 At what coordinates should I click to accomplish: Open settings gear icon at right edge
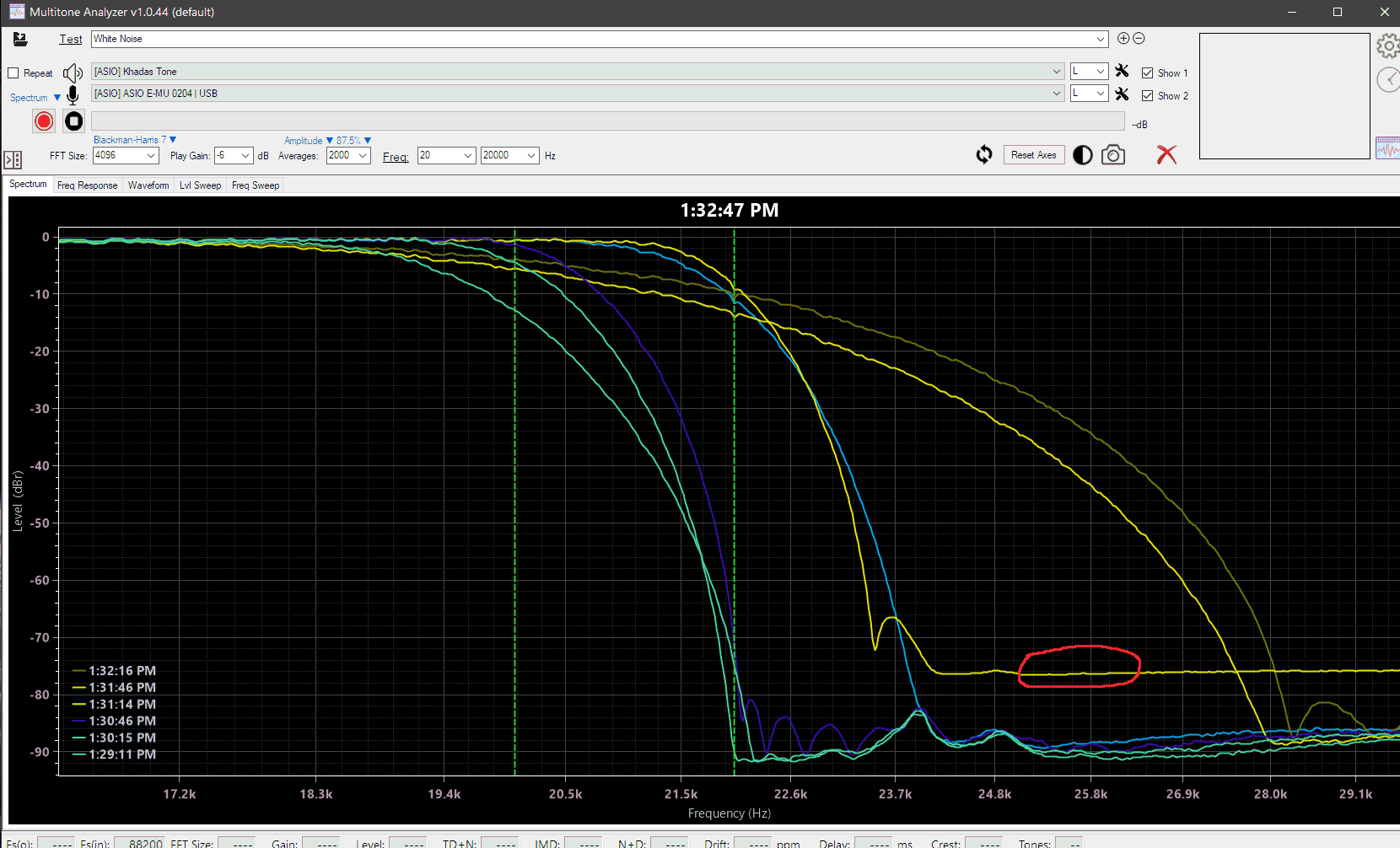pos(1388,46)
